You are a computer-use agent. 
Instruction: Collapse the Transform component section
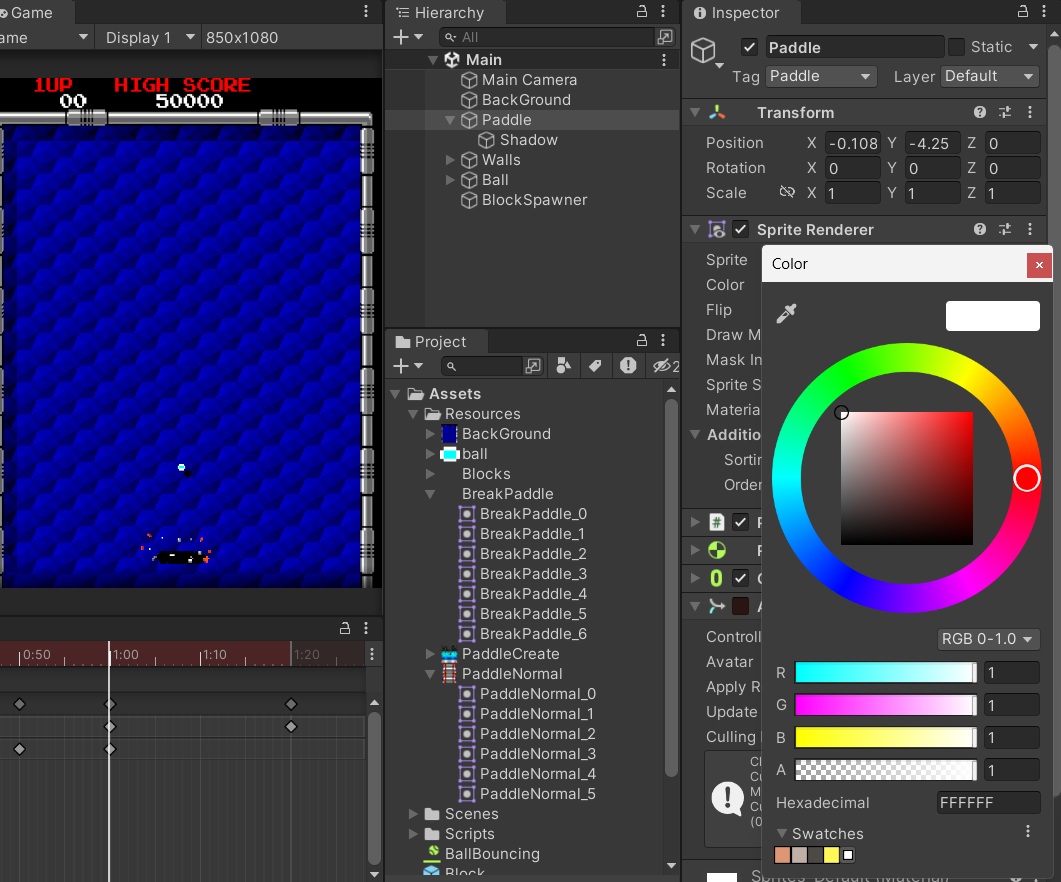coord(695,112)
